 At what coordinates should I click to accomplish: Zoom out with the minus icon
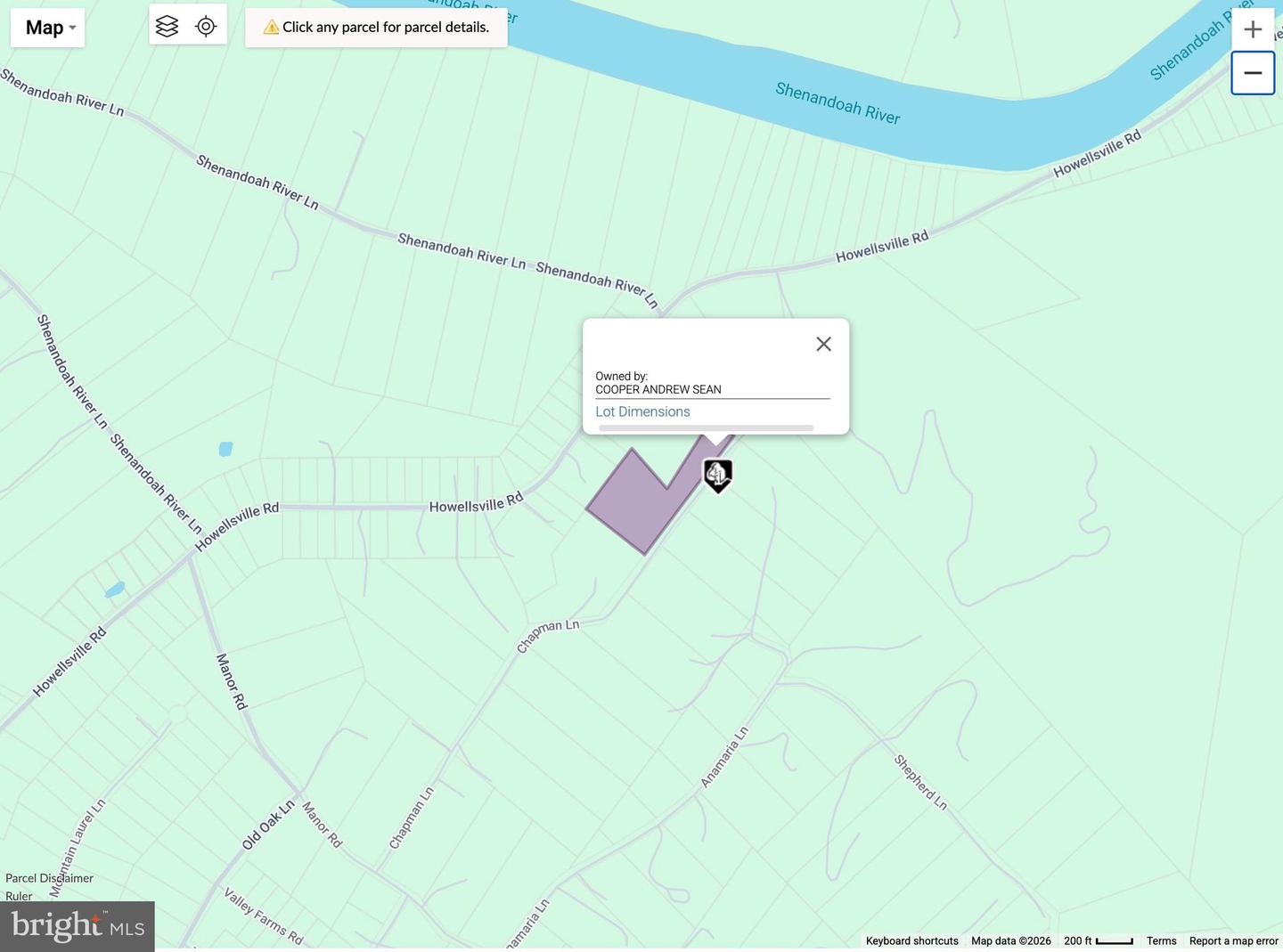[1253, 72]
